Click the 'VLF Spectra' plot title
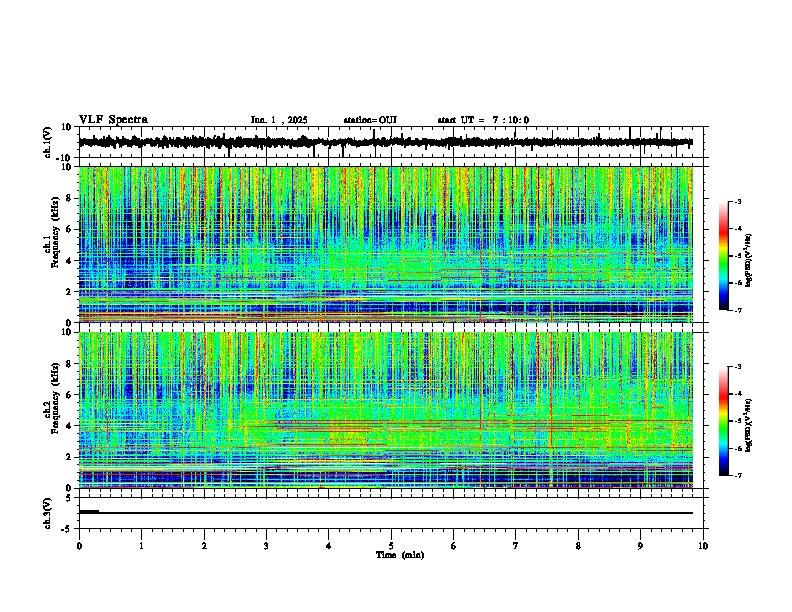This screenshot has width=792, height=612. click(113, 120)
